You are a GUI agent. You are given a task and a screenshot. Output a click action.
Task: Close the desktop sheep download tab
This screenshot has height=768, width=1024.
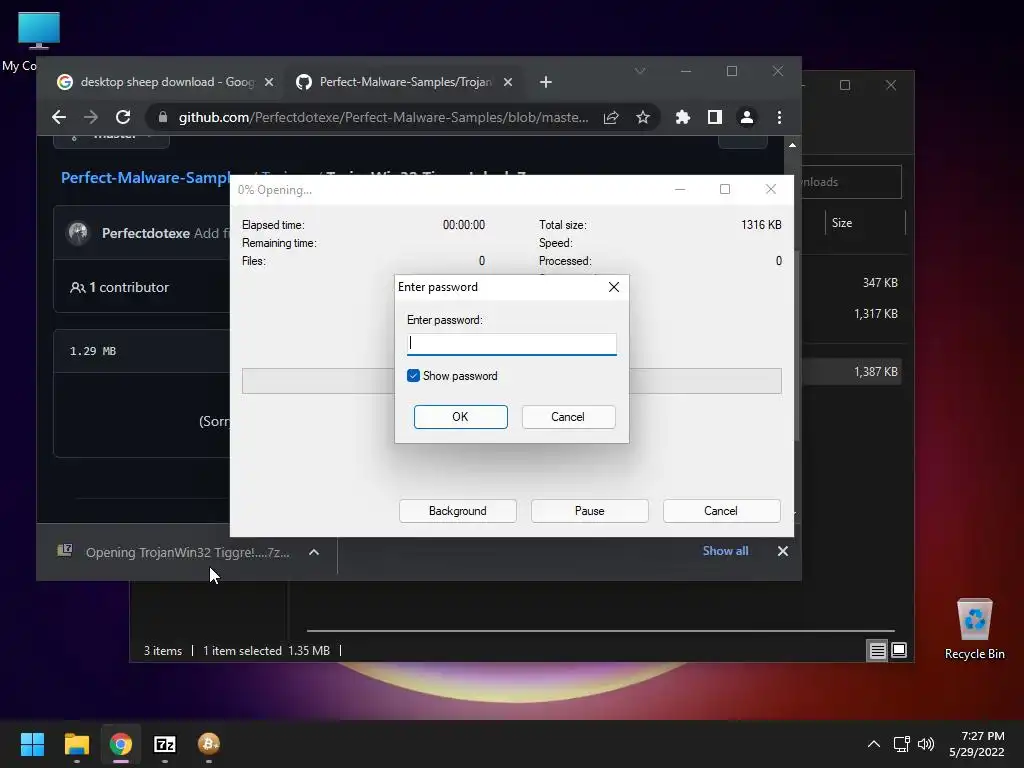point(268,82)
